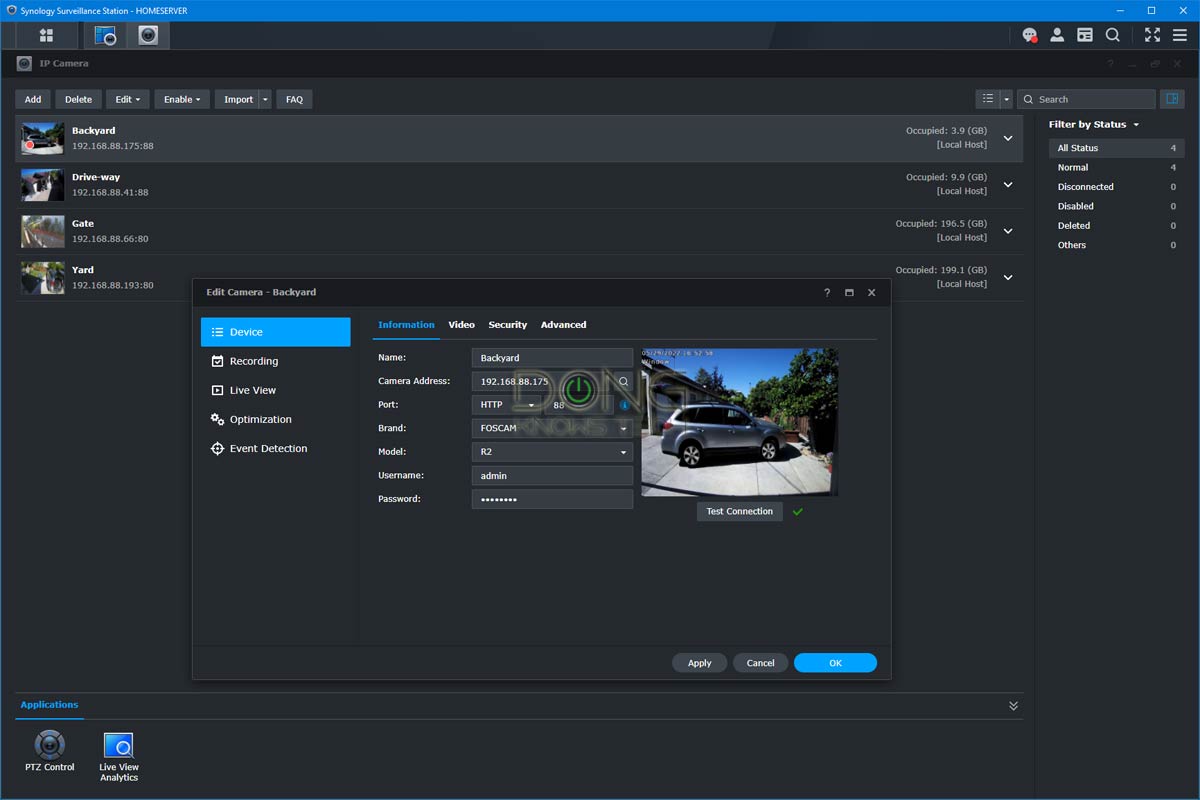
Task: Launch the PTZ Control application
Action: [50, 752]
